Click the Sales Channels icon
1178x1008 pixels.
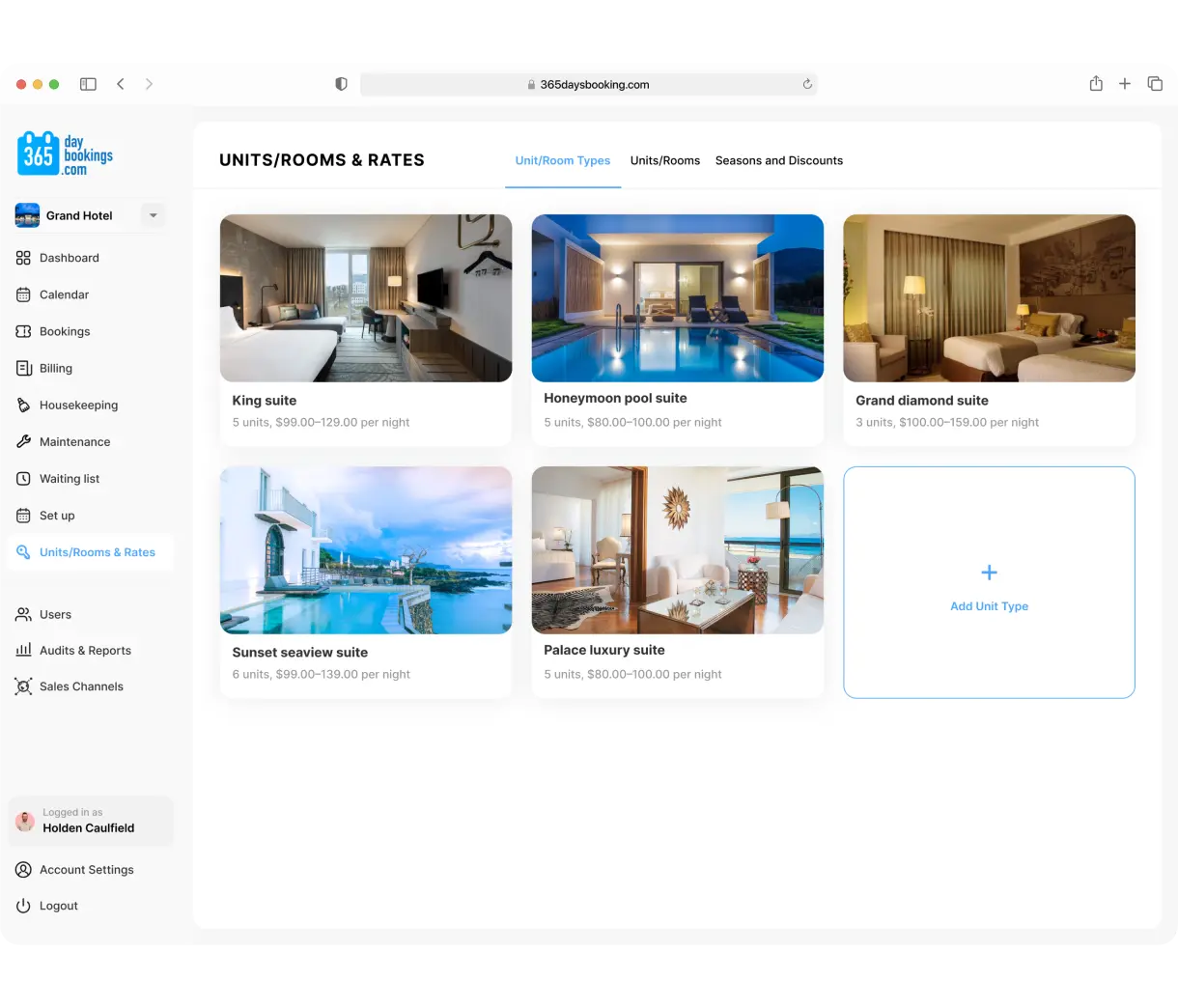tap(23, 686)
